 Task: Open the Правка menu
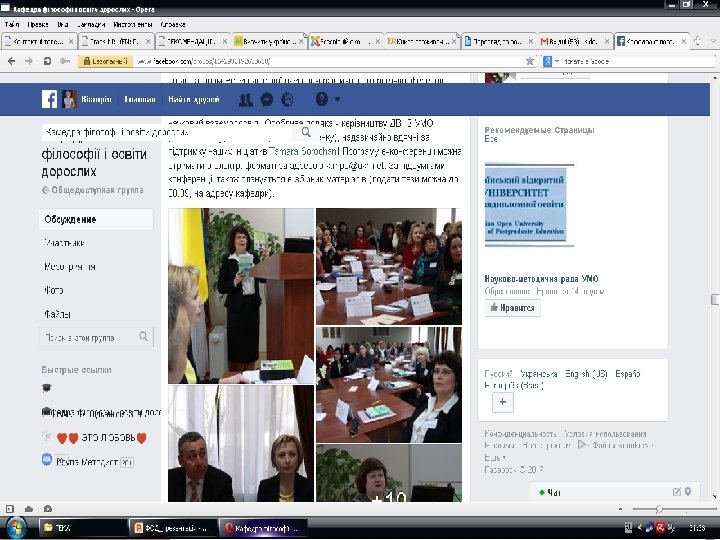38,24
